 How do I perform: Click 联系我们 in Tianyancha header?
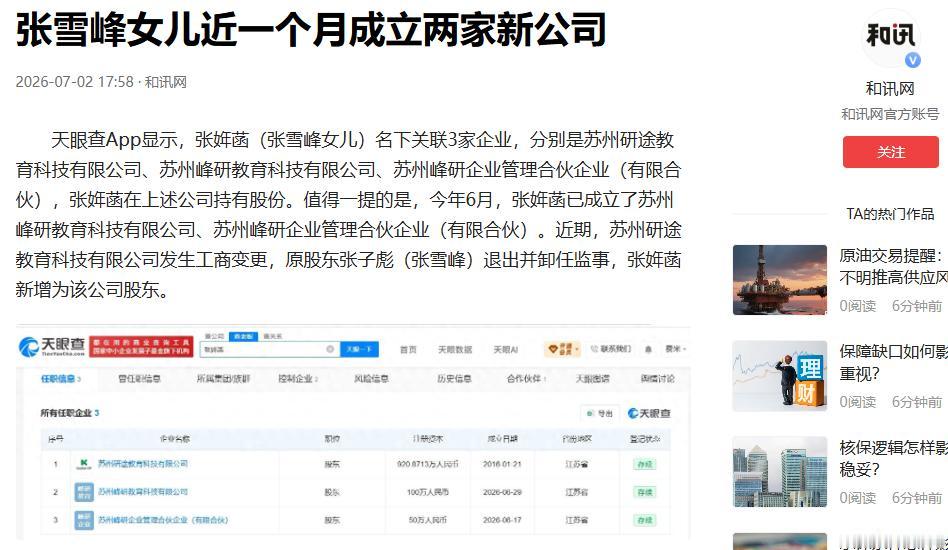pos(611,349)
